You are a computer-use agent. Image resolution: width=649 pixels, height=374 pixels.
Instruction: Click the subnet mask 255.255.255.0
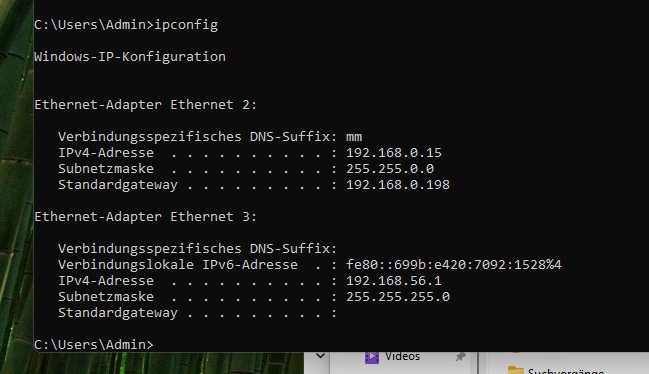pyautogui.click(x=398, y=297)
